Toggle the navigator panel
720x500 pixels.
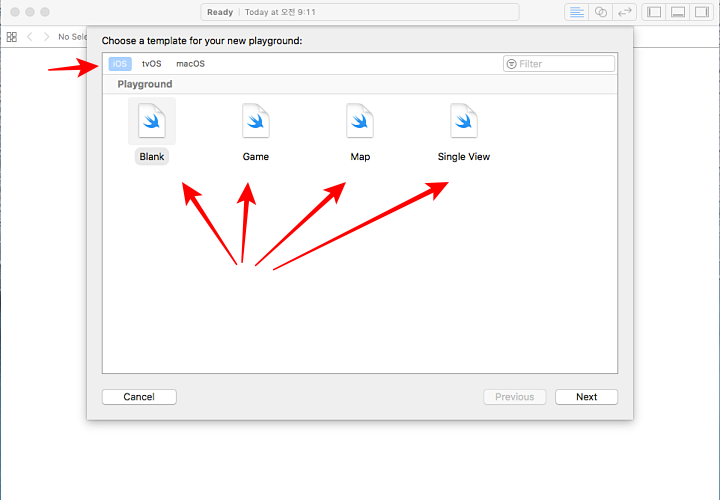654,12
